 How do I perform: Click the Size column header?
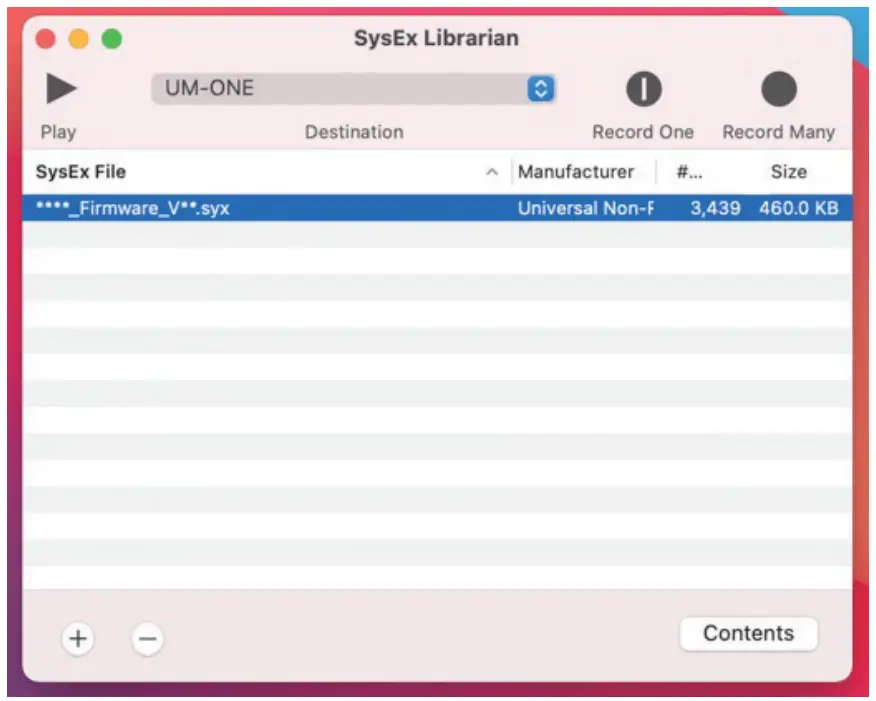click(x=789, y=171)
